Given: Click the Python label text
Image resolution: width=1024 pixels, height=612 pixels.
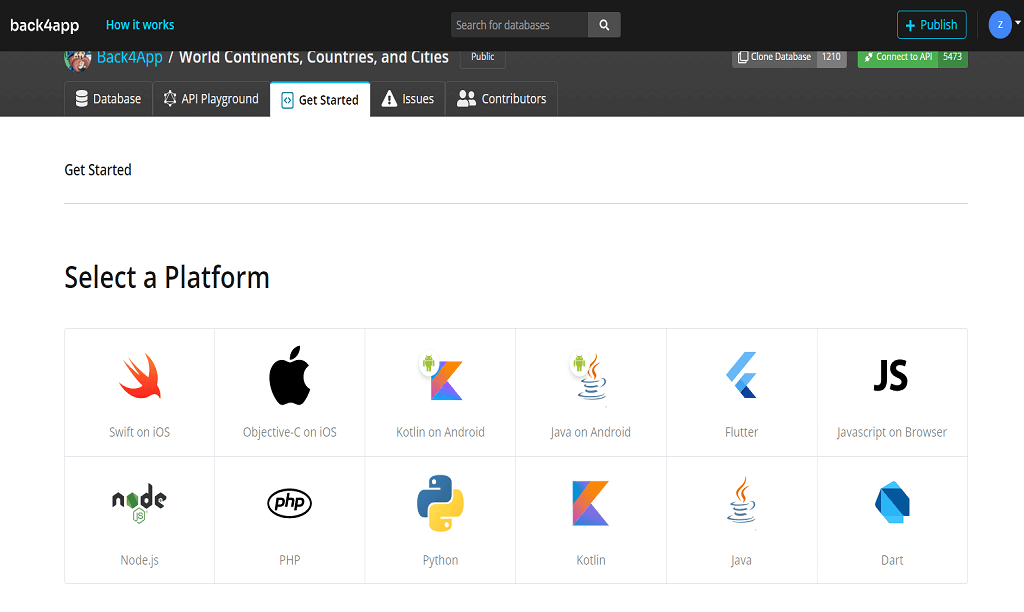Looking at the screenshot, I should point(440,560).
